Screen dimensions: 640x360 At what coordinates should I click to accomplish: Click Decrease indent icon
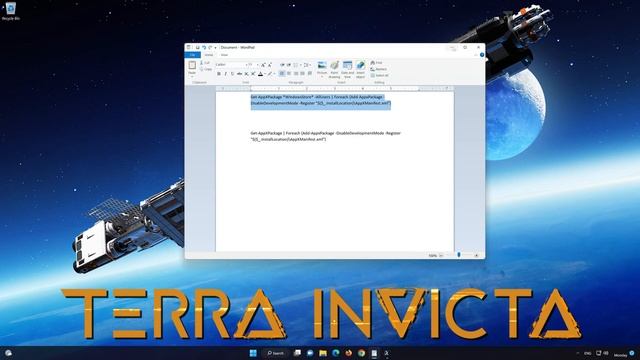[x=282, y=65]
